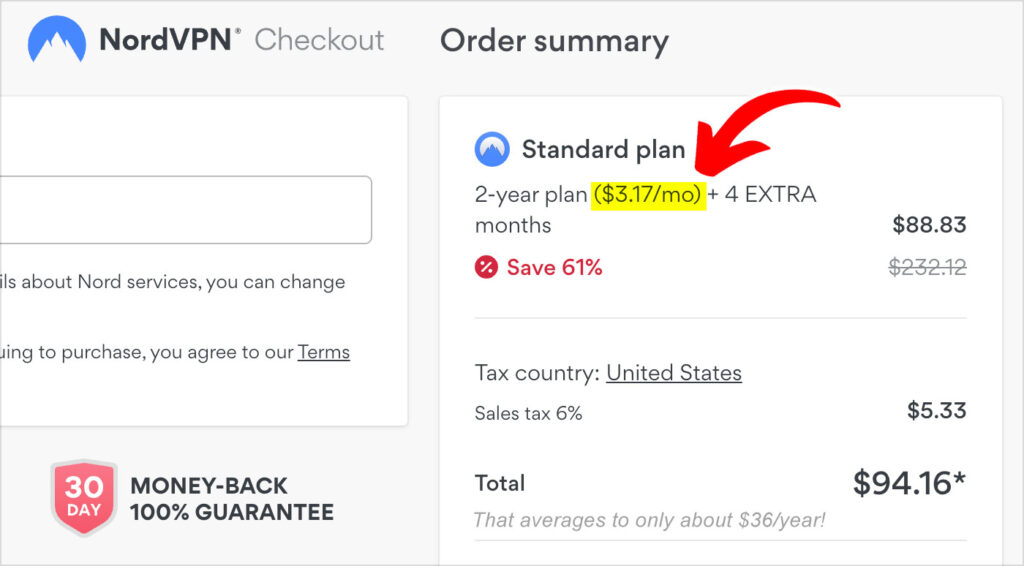
Task: Click the $94.16 total amount
Action: [x=909, y=483]
